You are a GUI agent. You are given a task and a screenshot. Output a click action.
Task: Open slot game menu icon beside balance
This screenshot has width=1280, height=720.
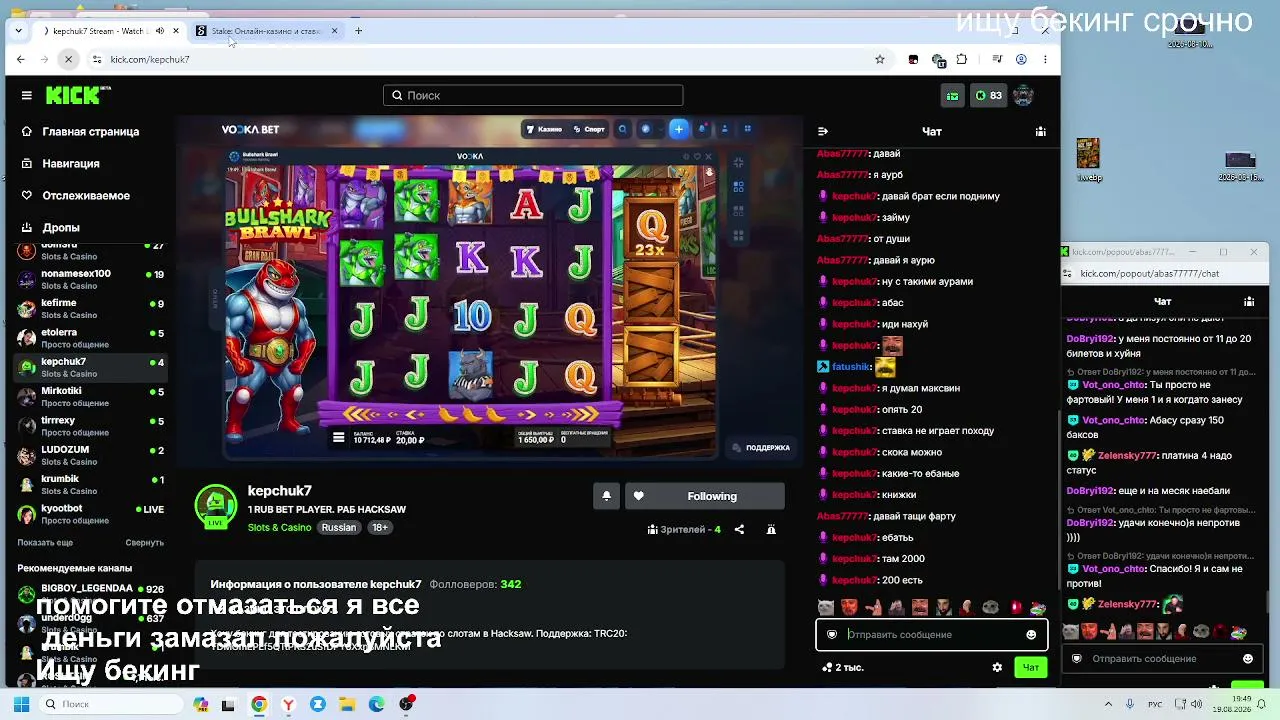338,438
